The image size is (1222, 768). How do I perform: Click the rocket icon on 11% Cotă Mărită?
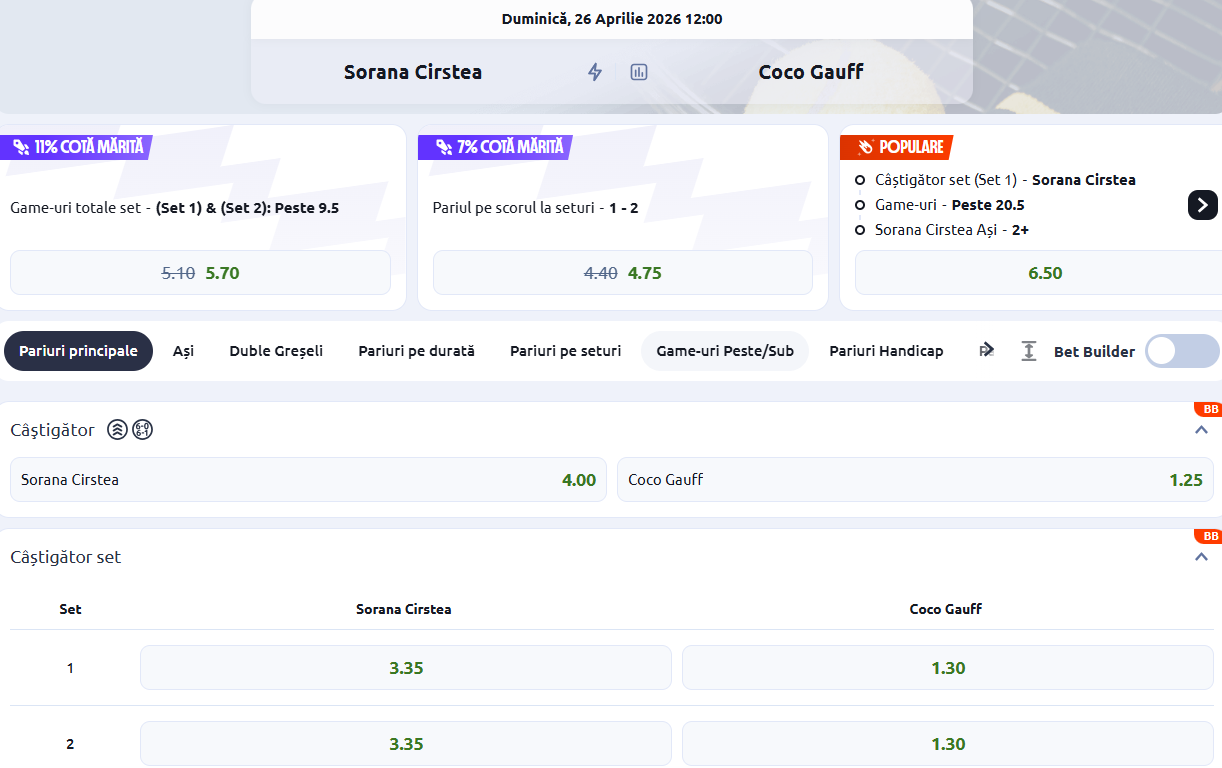(20, 147)
